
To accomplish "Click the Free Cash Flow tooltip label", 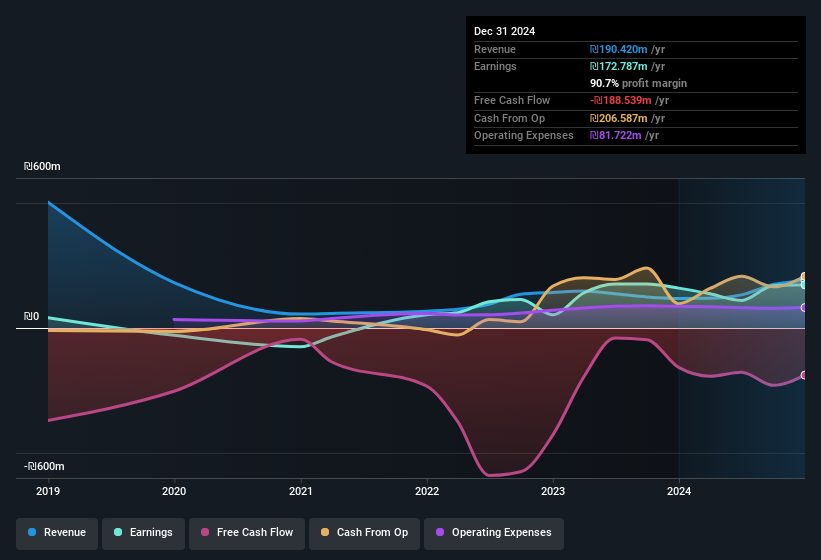I will (x=512, y=100).
